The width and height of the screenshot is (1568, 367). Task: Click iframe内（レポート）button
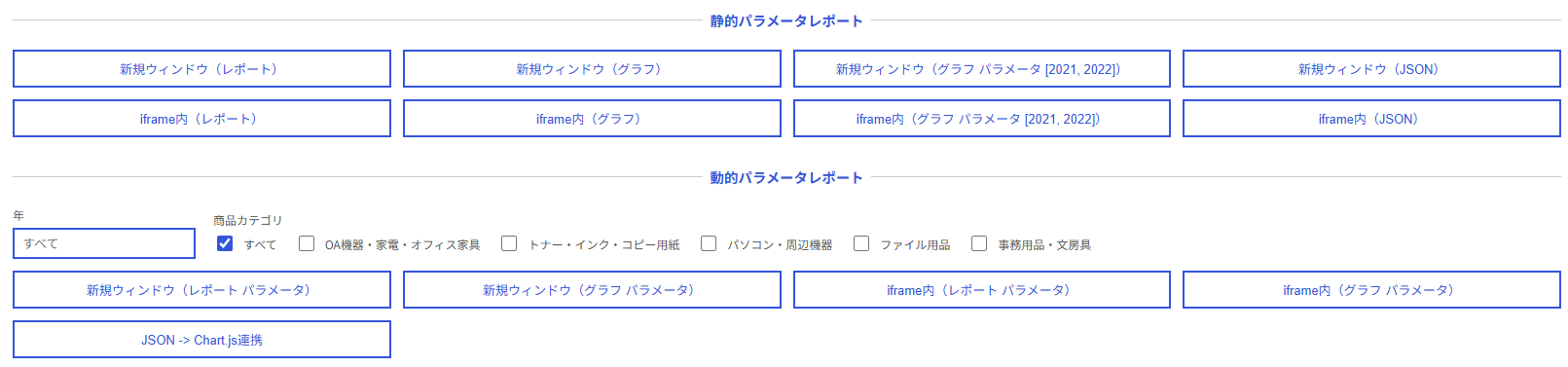(x=201, y=119)
